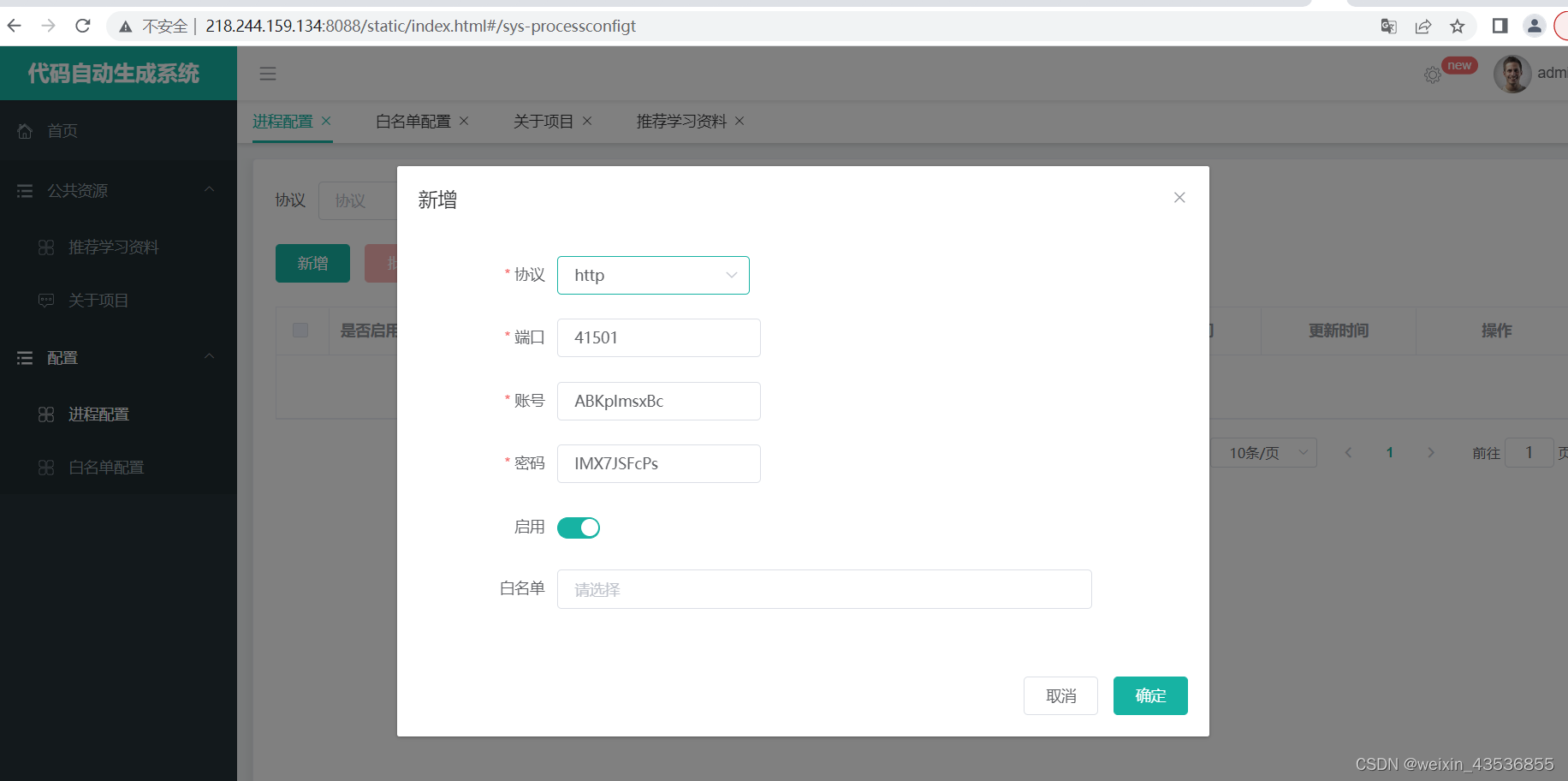Image resolution: width=1568 pixels, height=781 pixels.
Task: Toggle the browser side panel icon
Action: click(1500, 26)
